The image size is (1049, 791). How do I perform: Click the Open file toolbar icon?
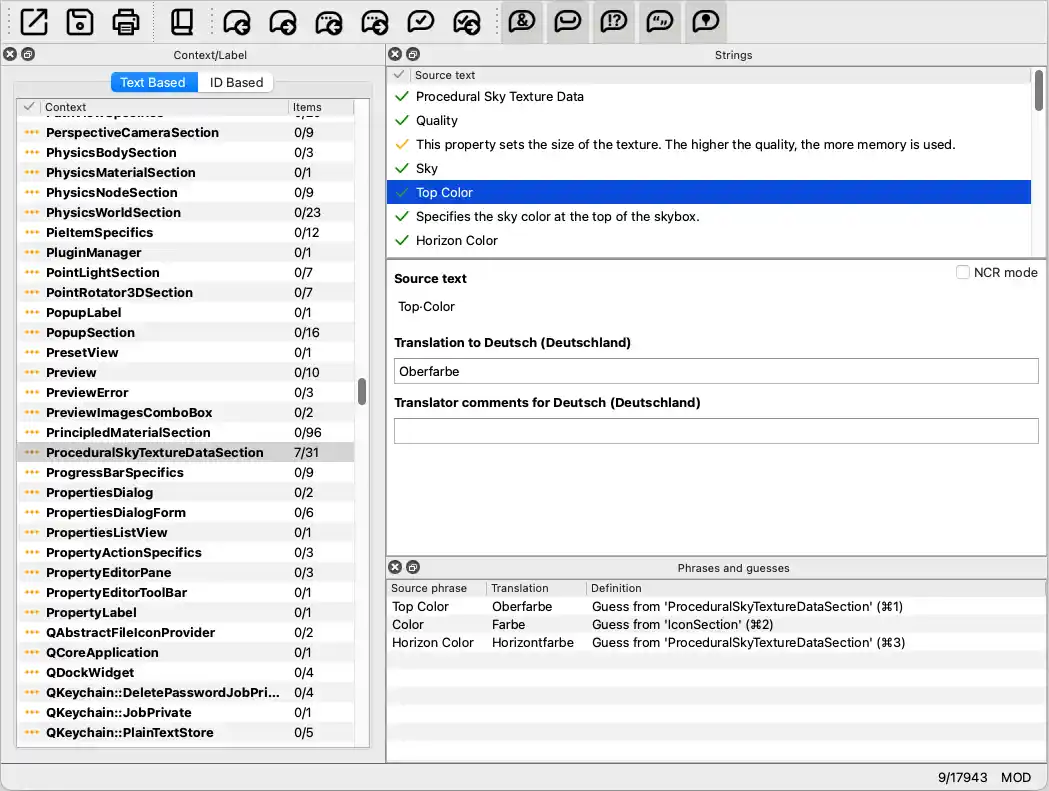pos(34,21)
